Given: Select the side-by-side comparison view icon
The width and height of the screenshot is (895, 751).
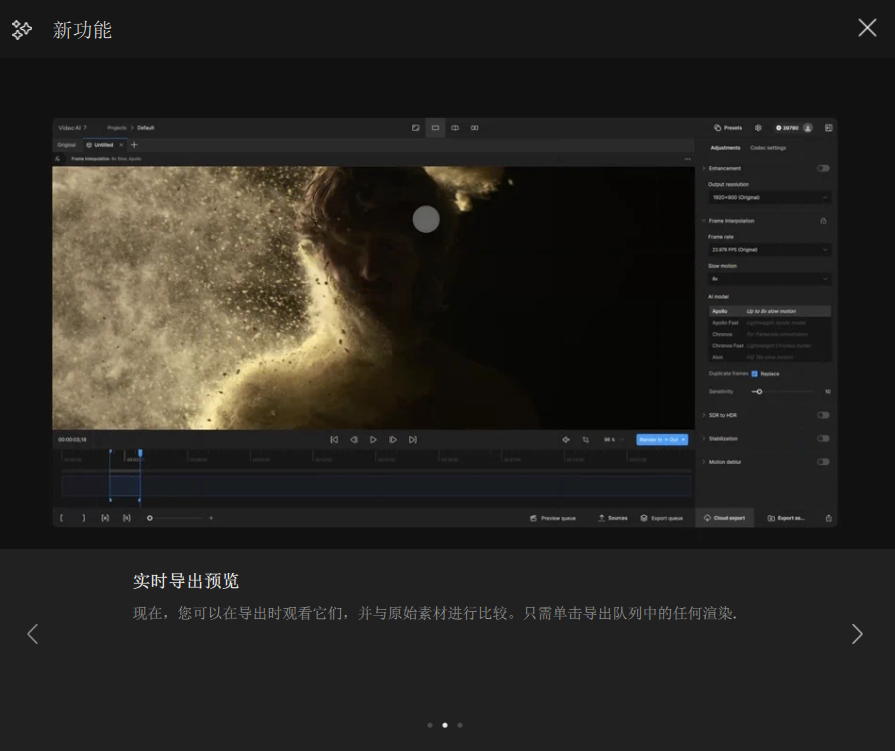Looking at the screenshot, I should [455, 128].
